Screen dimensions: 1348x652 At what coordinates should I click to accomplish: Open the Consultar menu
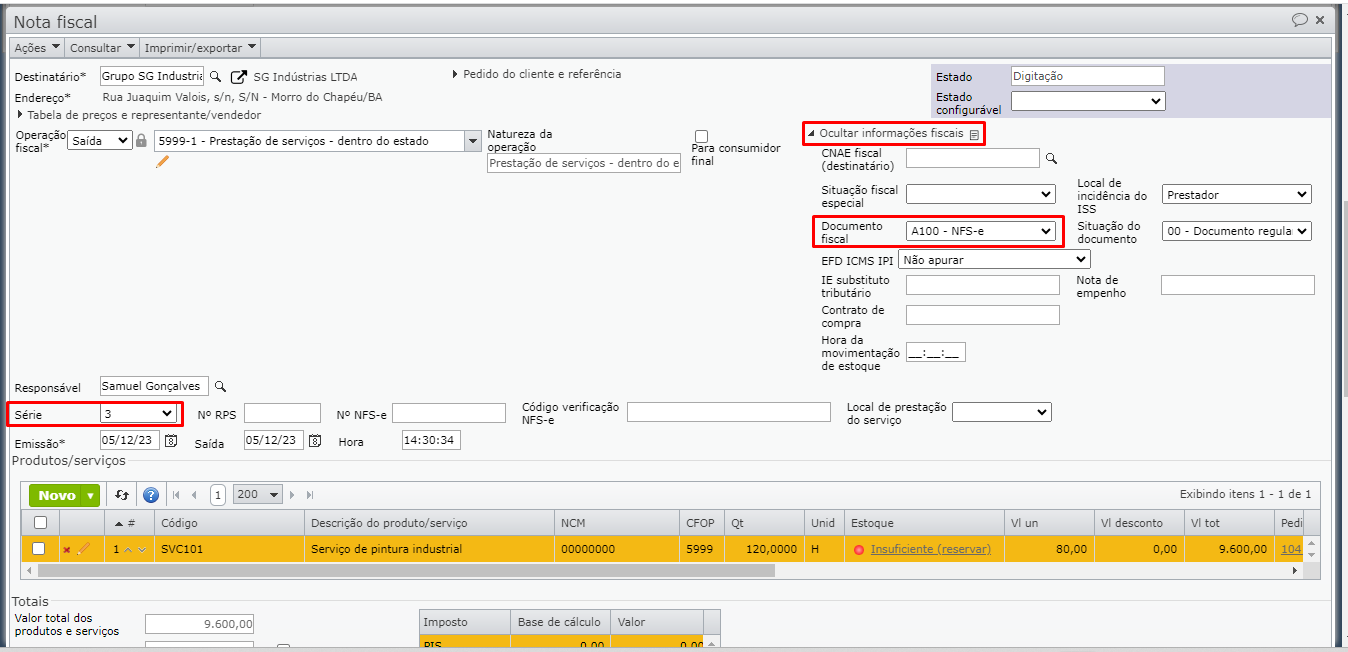point(102,47)
